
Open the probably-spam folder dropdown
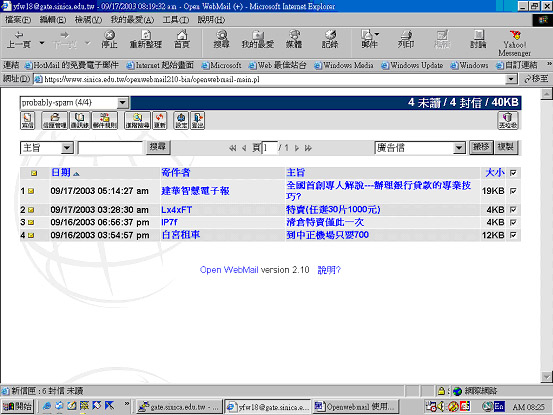click(122, 103)
